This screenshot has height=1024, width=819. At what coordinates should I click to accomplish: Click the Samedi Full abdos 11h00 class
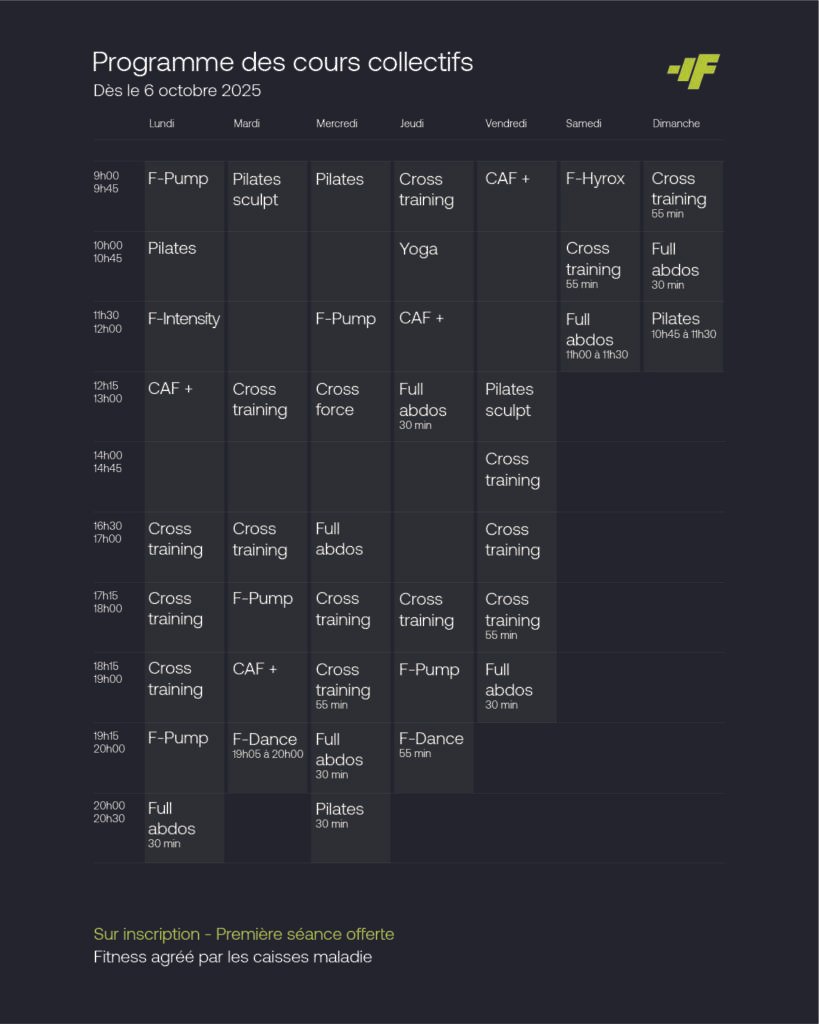[596, 335]
